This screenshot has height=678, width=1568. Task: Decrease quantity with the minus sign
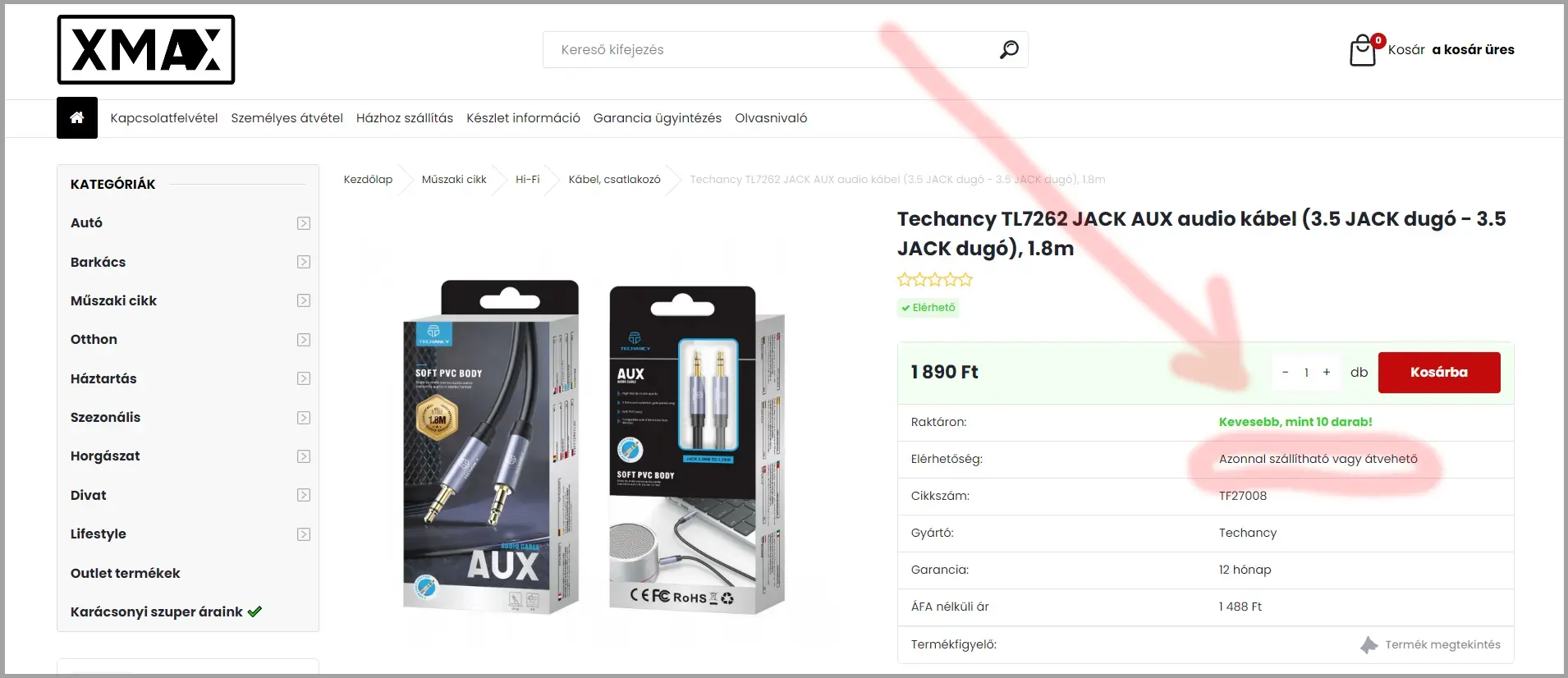(1286, 373)
